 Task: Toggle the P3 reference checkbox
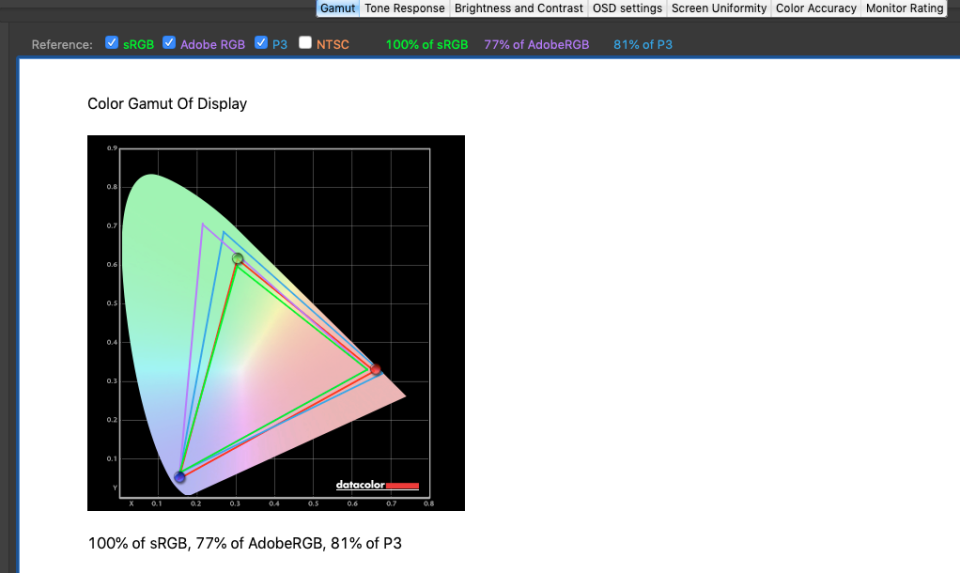pyautogui.click(x=261, y=42)
